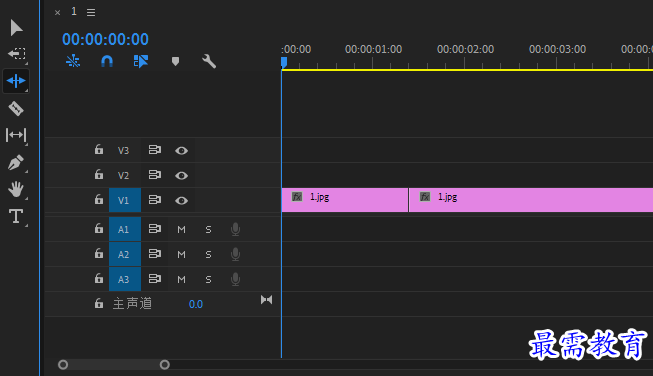
Task: Click right handle of zoom scrollbar
Action: pos(164,365)
